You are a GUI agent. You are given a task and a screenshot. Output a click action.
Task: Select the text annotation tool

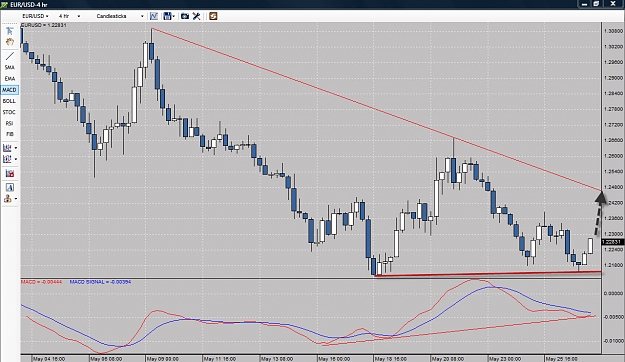10,187
